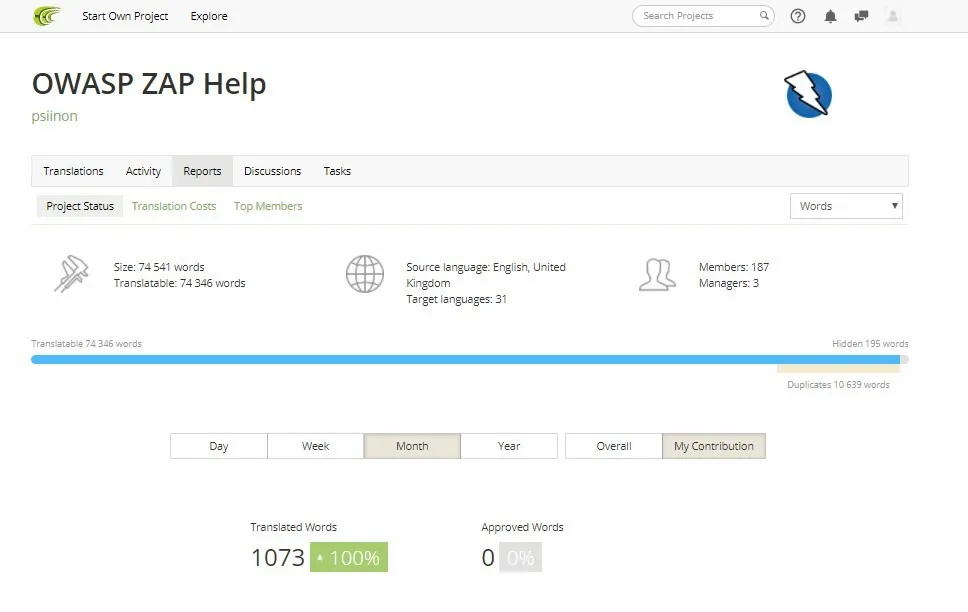The height and width of the screenshot is (612, 968).
Task: Click 'Managers: 3' text
Action: pos(728,283)
